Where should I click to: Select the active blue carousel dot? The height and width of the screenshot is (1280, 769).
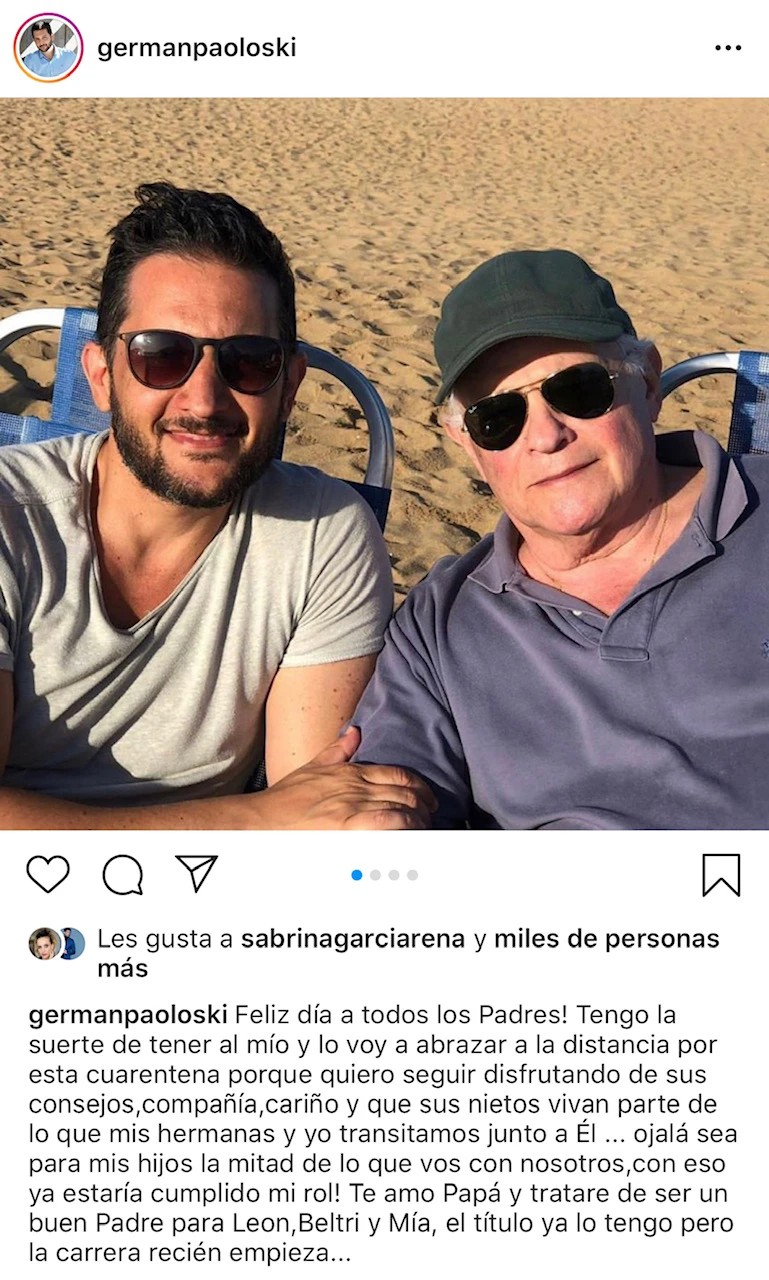(x=357, y=875)
